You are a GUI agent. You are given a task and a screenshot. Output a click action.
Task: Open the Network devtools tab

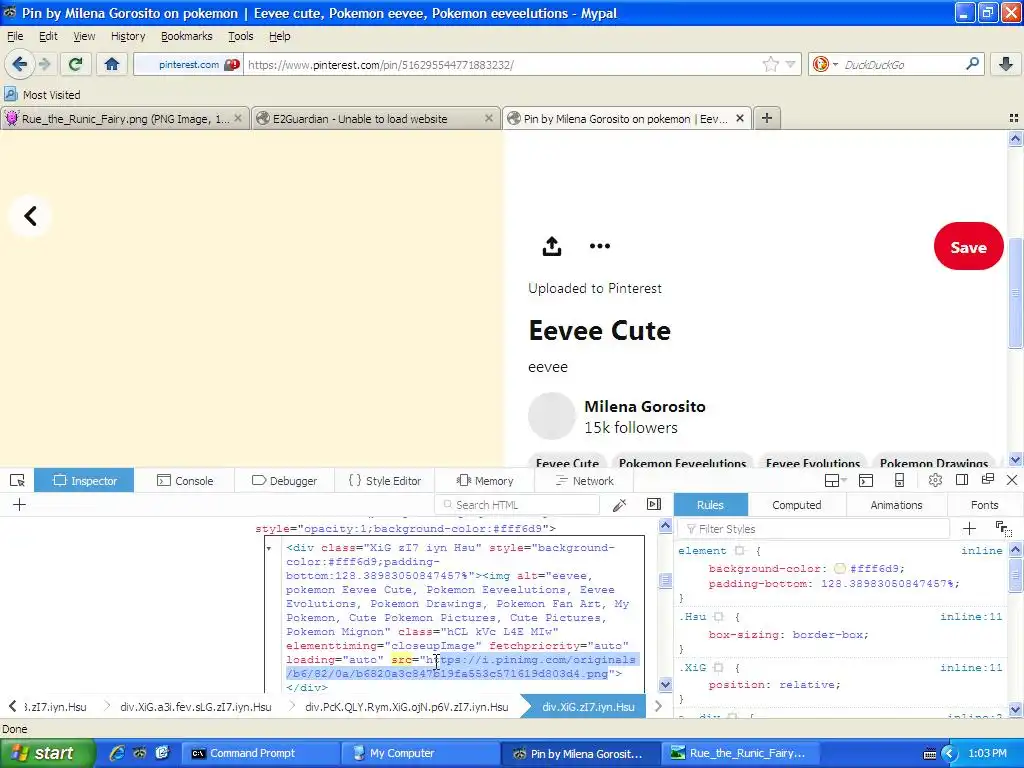584,481
